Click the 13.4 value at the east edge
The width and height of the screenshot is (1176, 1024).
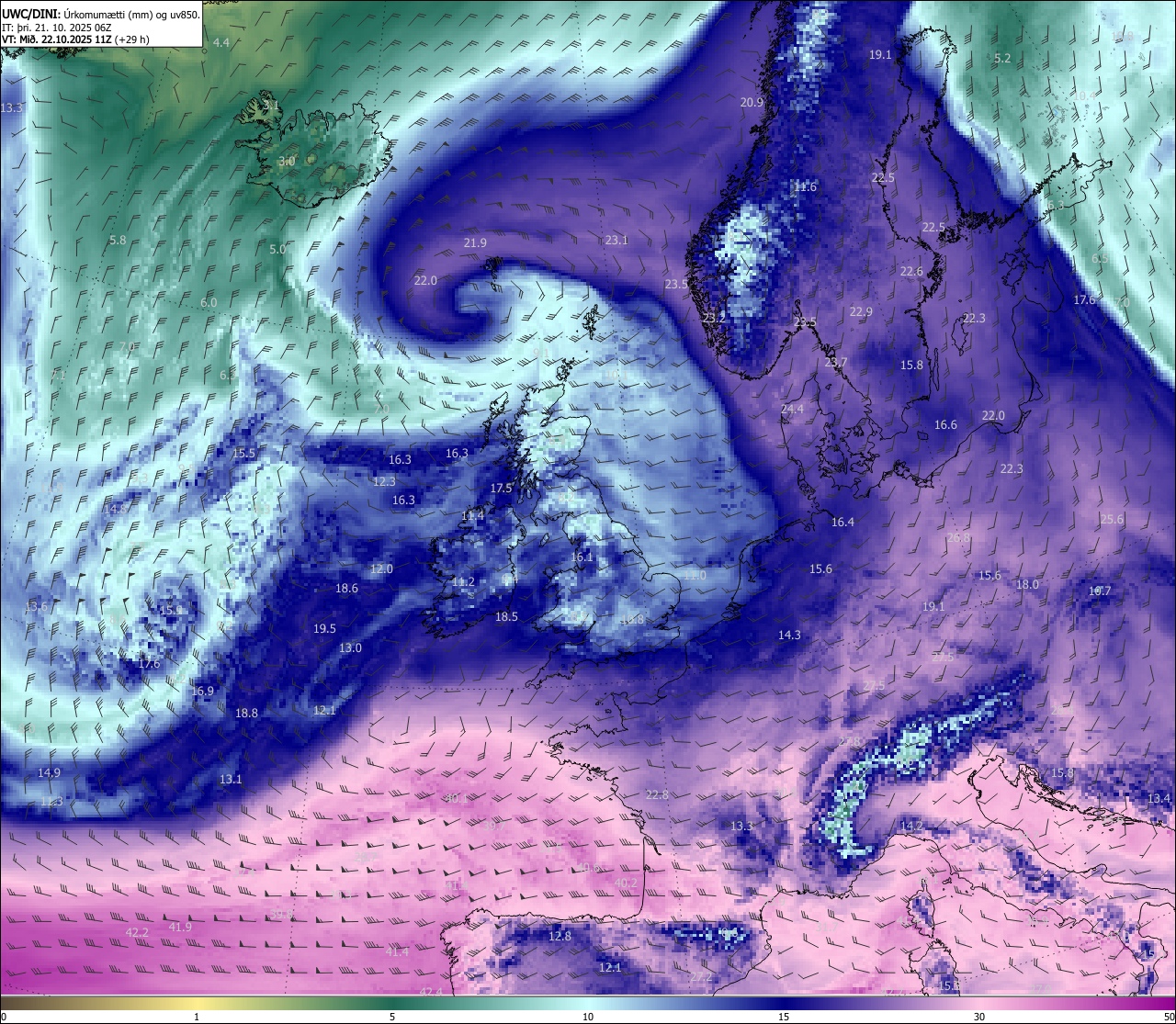coord(1159,799)
